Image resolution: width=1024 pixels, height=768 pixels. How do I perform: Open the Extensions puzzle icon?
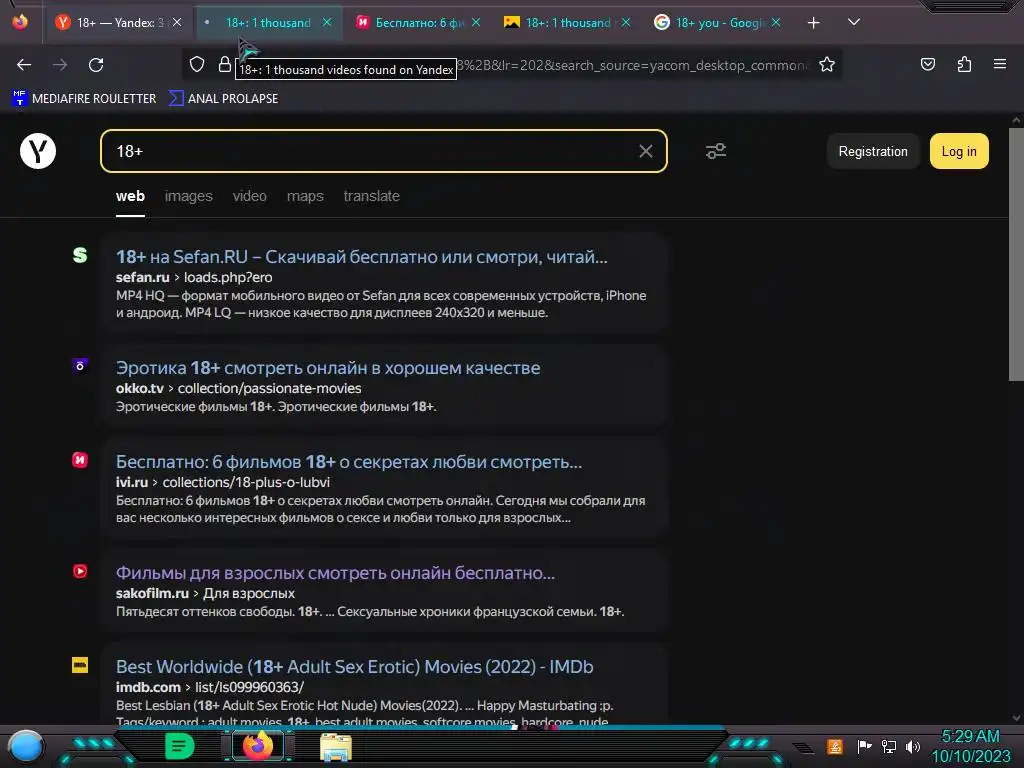click(964, 64)
